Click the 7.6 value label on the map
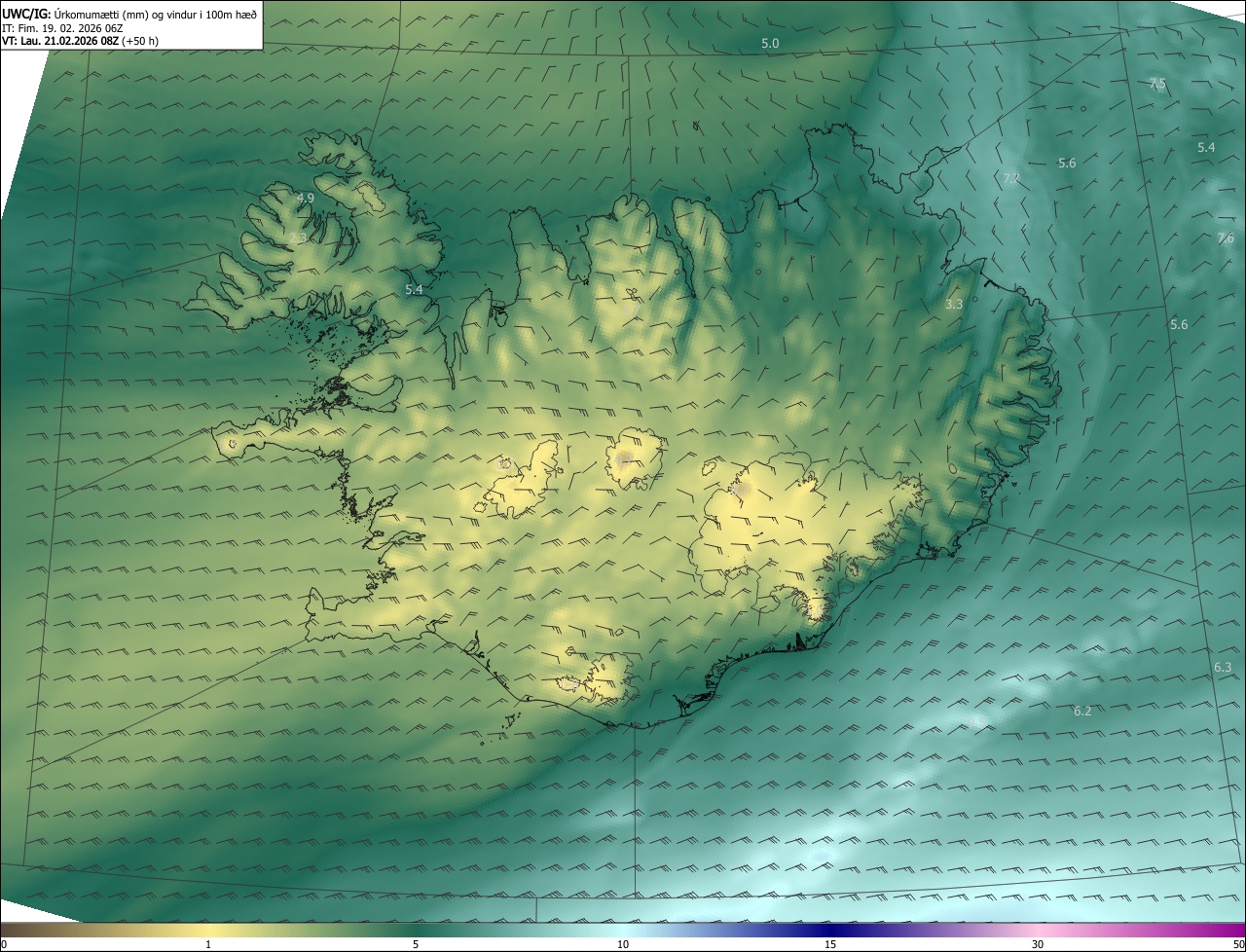Image resolution: width=1246 pixels, height=952 pixels. pos(1226,238)
